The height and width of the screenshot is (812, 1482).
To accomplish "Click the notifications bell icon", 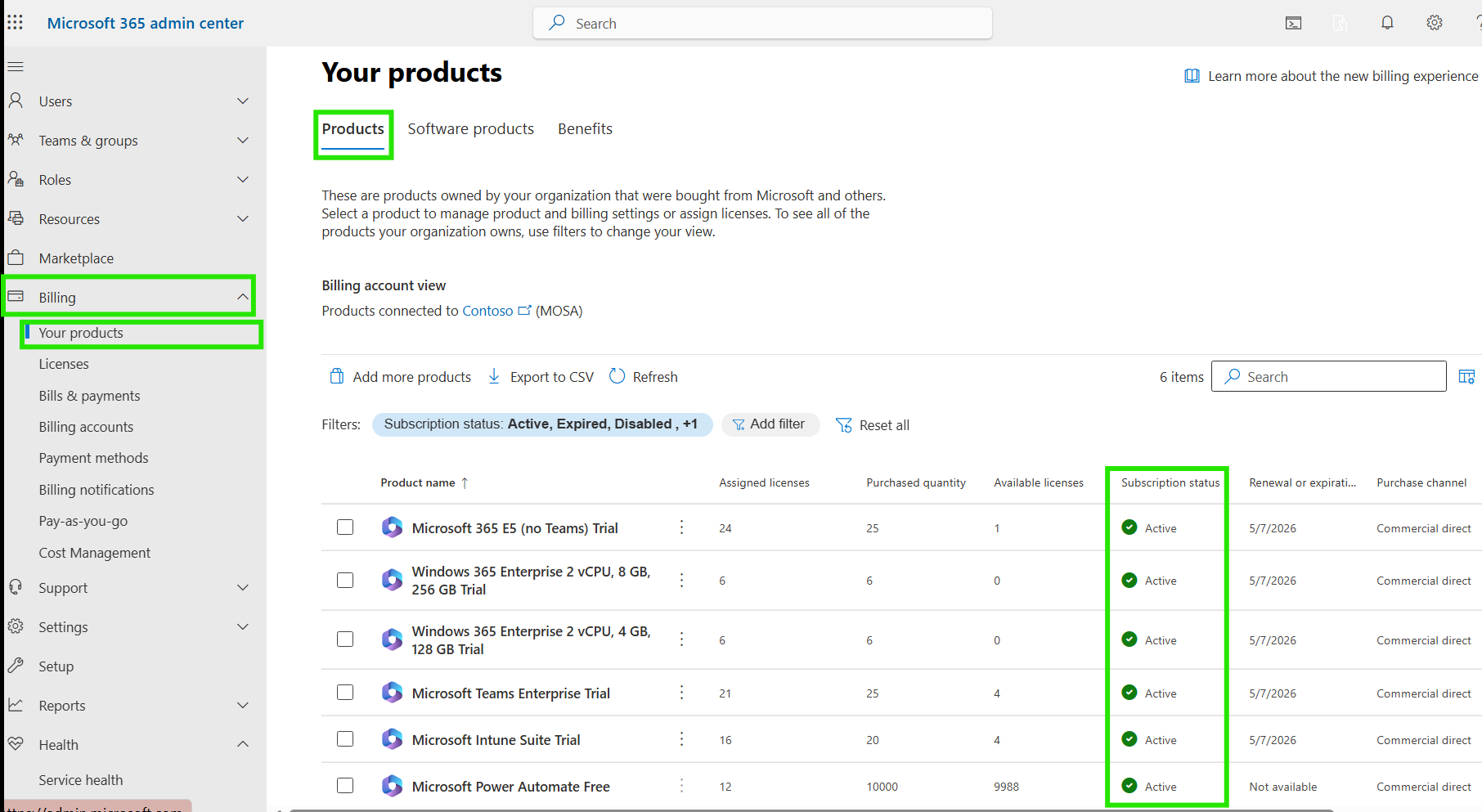I will coord(1387,23).
